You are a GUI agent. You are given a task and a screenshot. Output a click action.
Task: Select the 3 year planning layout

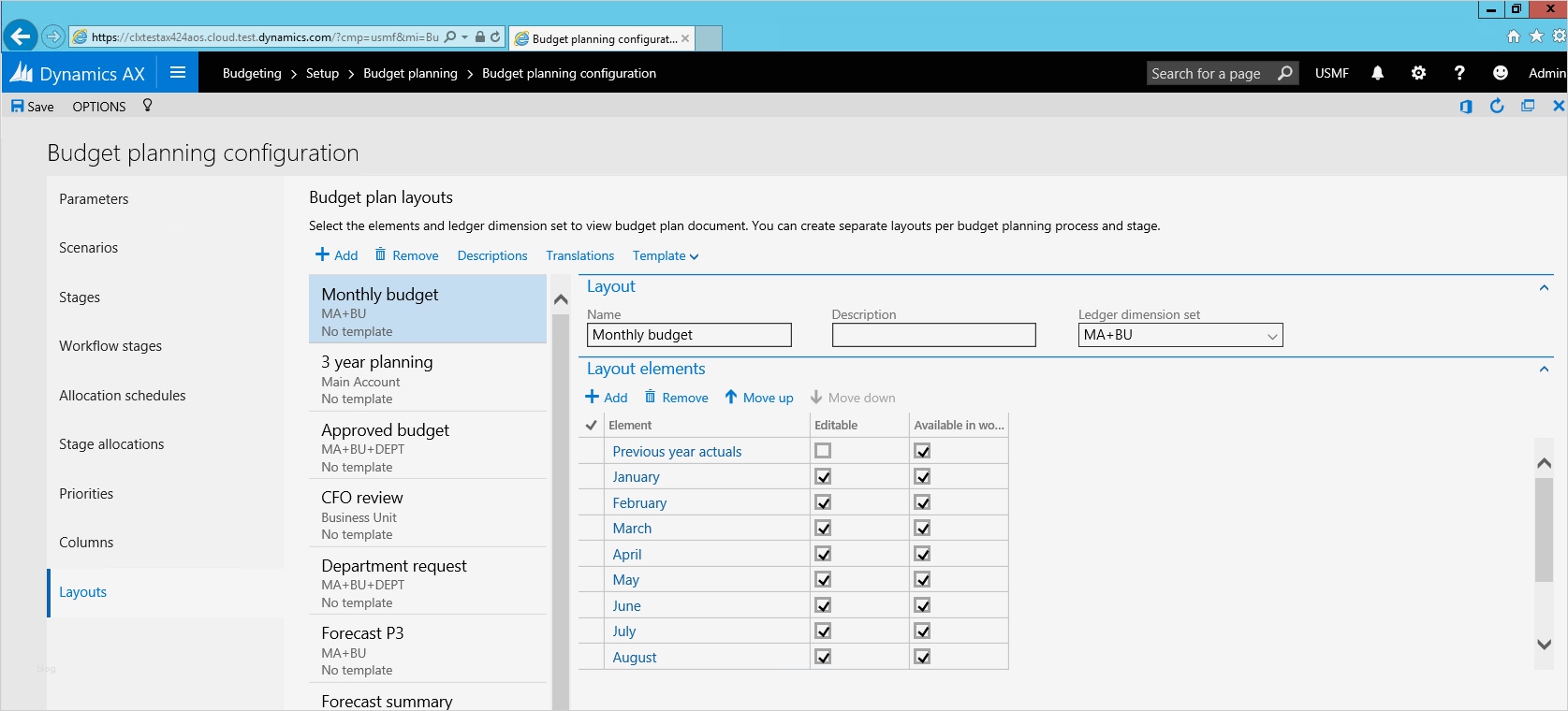coord(428,378)
